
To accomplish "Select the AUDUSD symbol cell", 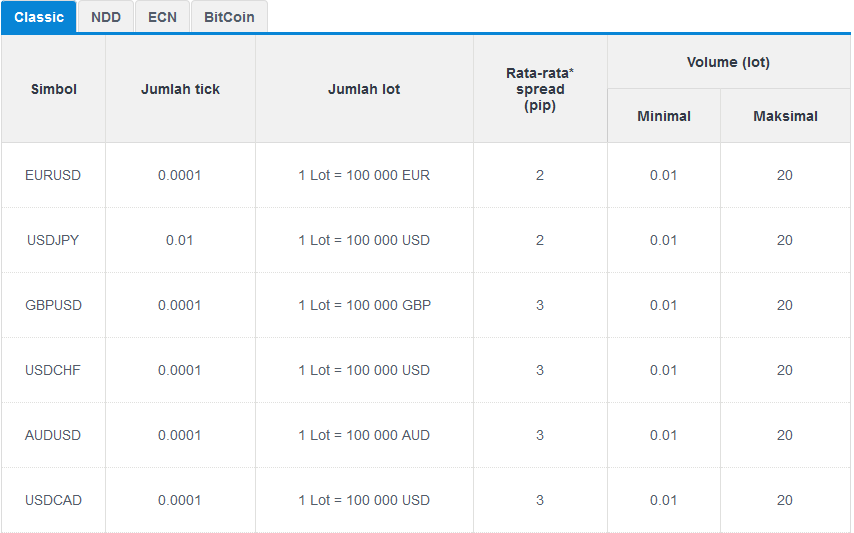I will (53, 435).
